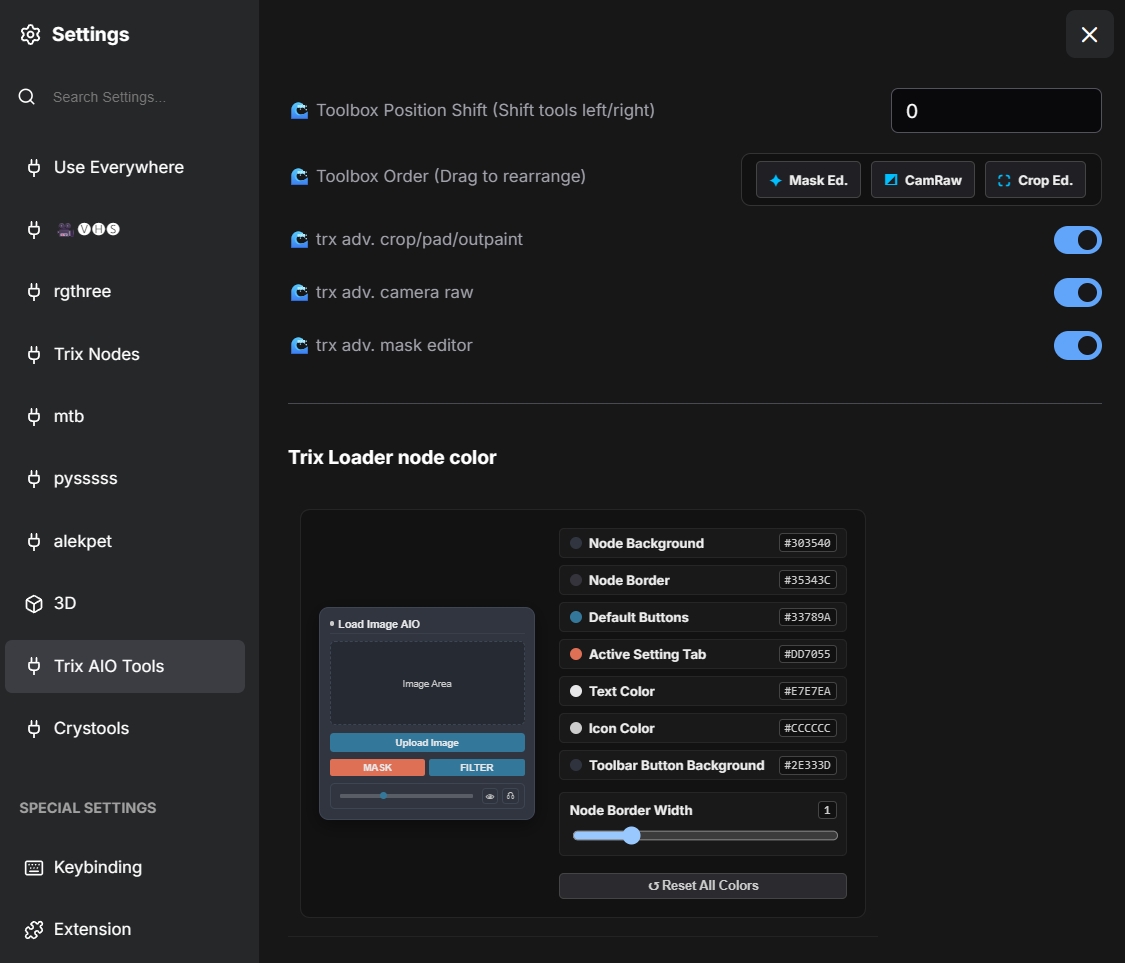The height and width of the screenshot is (963, 1125).
Task: Click the Node Border Width slider handle
Action: (x=631, y=835)
